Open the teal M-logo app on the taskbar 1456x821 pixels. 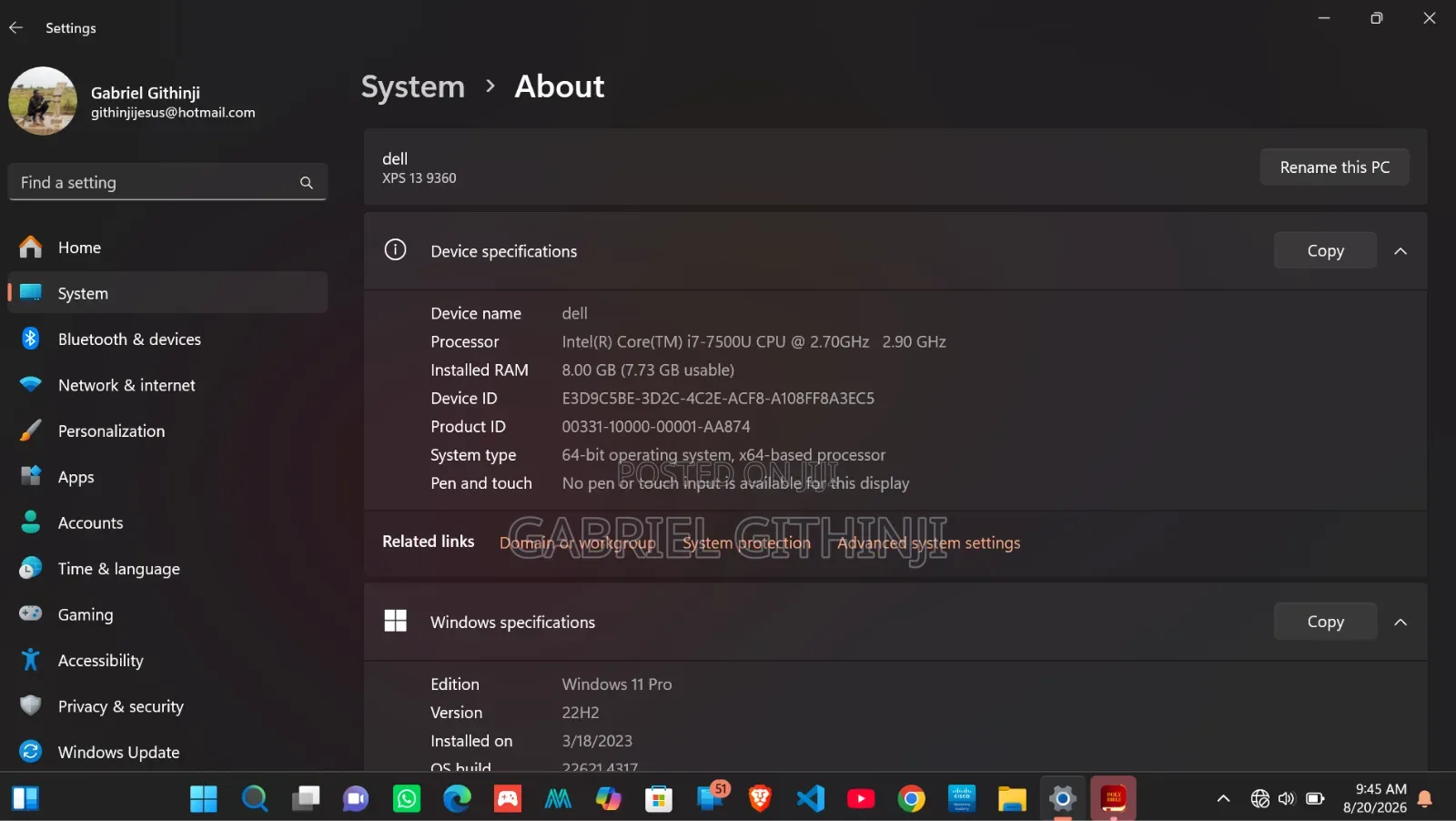[558, 799]
